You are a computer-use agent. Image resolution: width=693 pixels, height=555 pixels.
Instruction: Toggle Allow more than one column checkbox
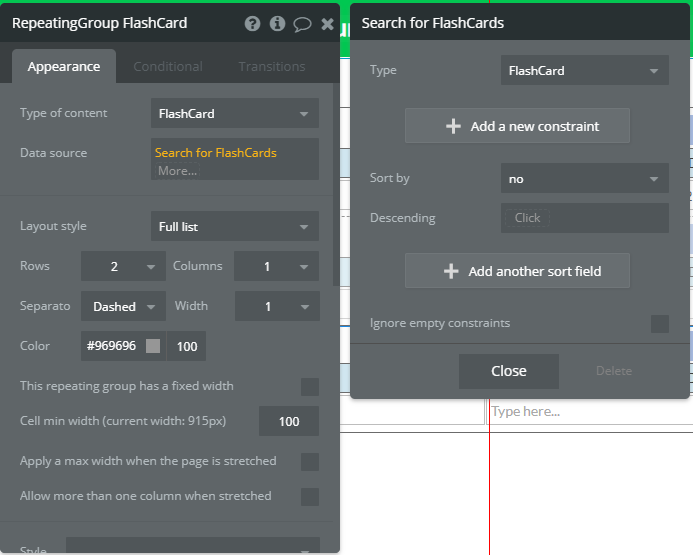[x=310, y=497]
